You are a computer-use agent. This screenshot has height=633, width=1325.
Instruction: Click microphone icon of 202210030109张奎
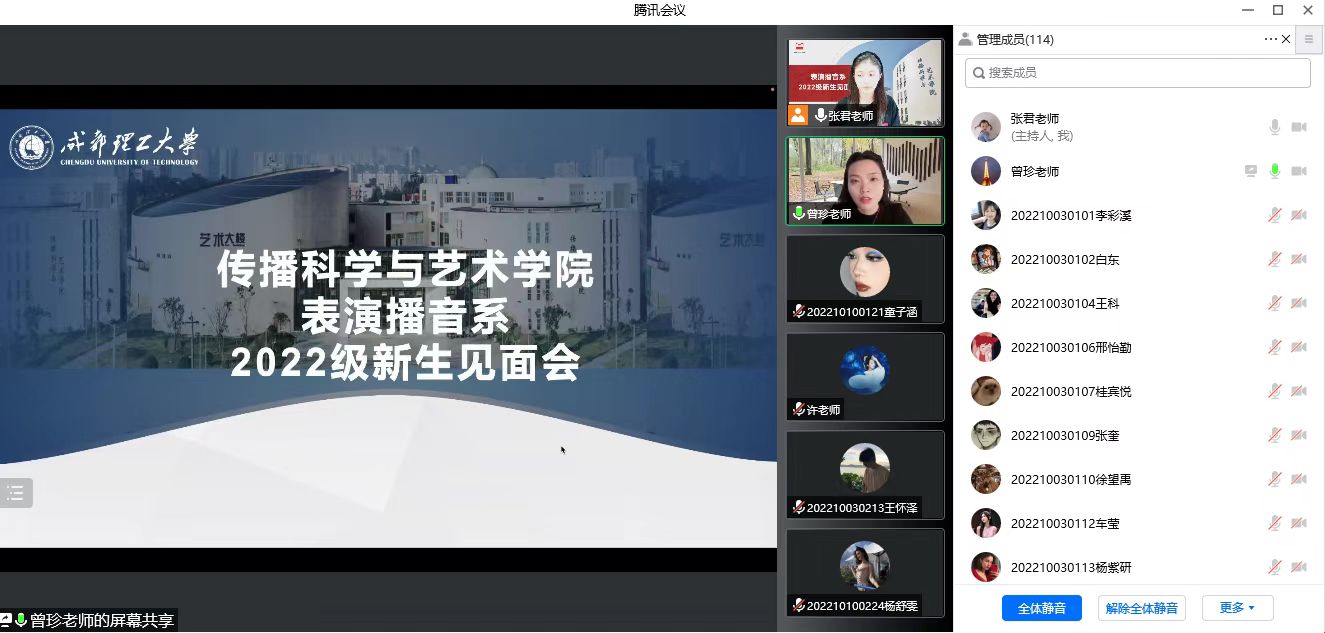pyautogui.click(x=1275, y=435)
